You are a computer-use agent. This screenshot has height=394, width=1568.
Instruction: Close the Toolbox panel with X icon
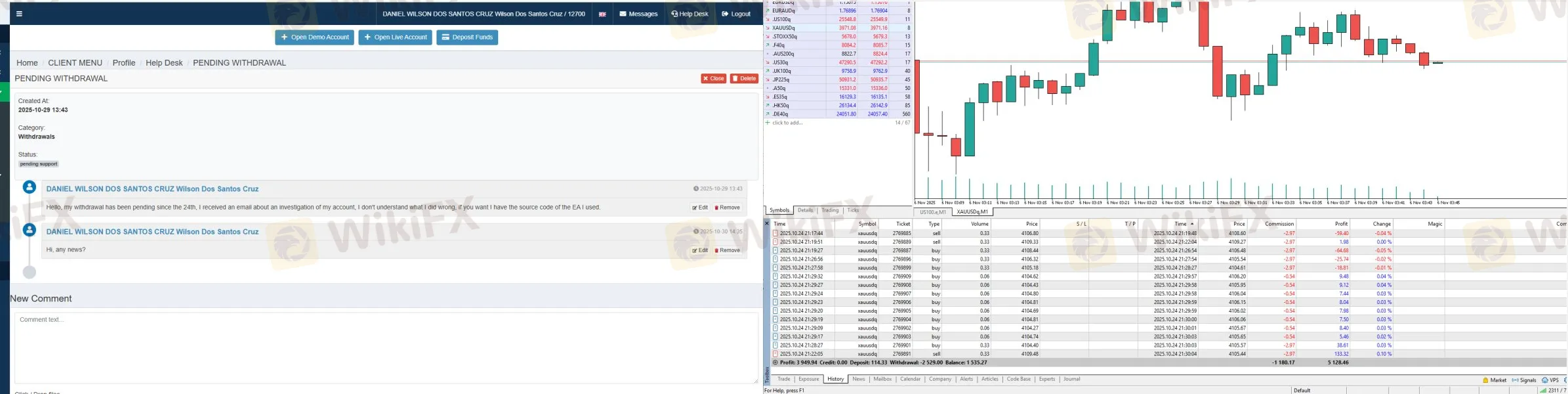point(767,224)
